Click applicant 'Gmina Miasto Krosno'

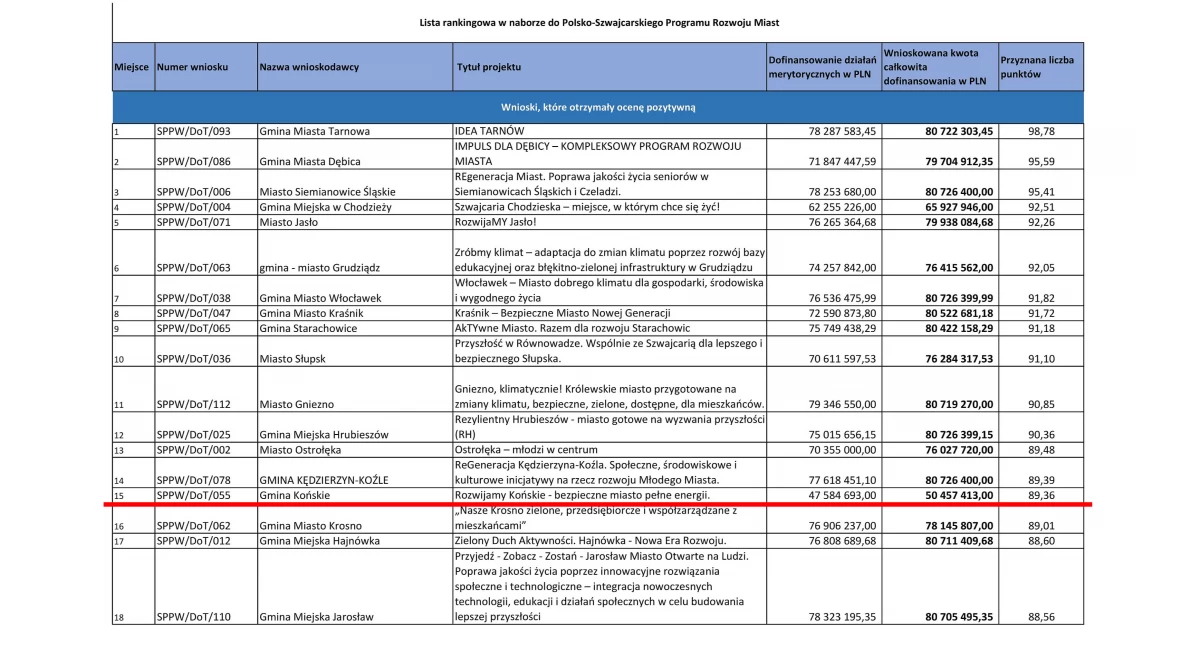311,526
